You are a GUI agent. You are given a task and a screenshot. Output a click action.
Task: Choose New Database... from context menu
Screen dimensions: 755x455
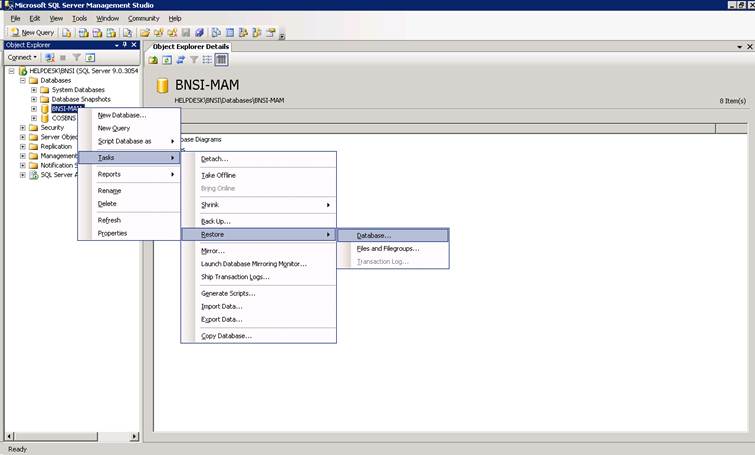129,116
